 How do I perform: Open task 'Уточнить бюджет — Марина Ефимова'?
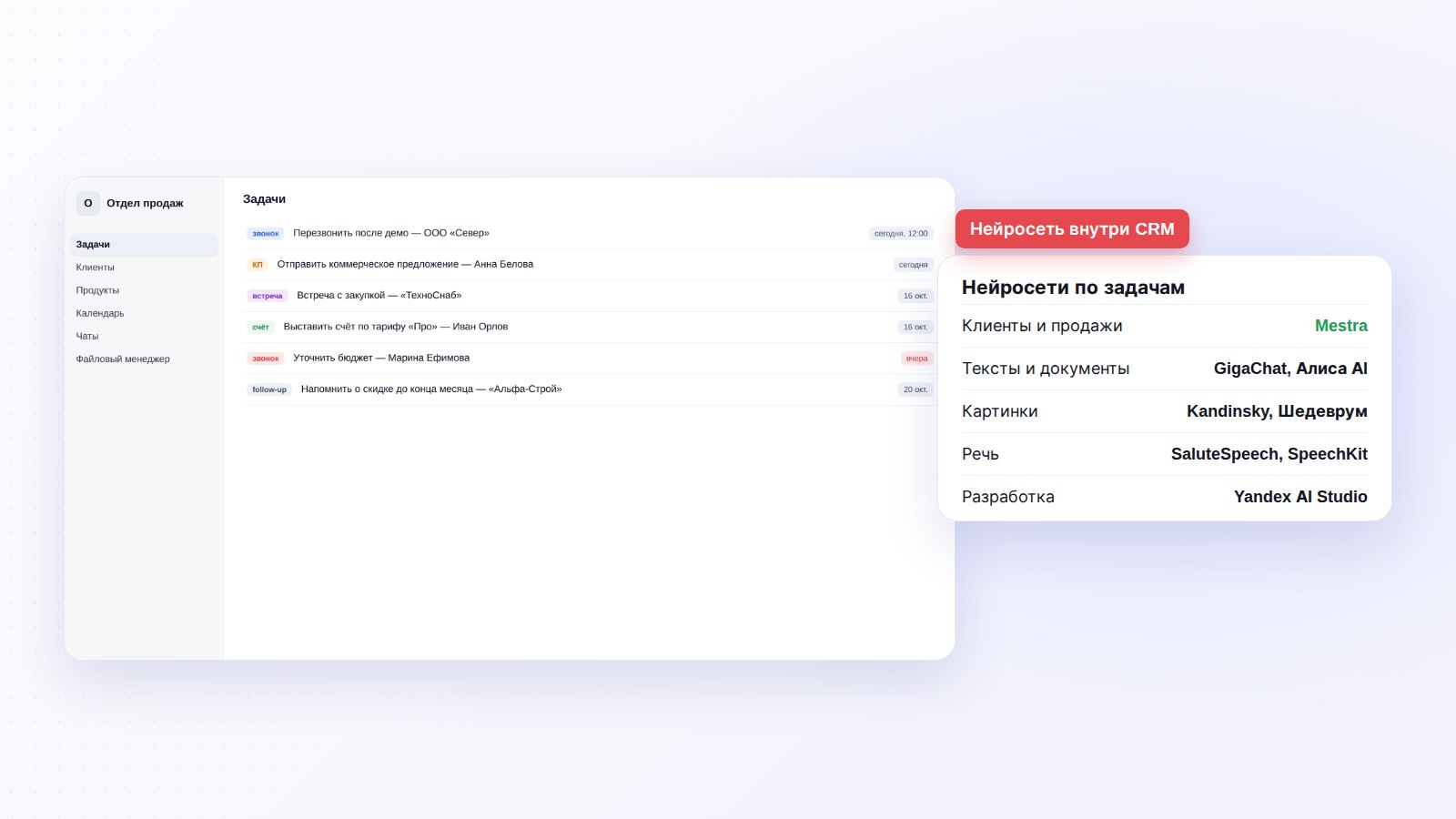pos(590,358)
